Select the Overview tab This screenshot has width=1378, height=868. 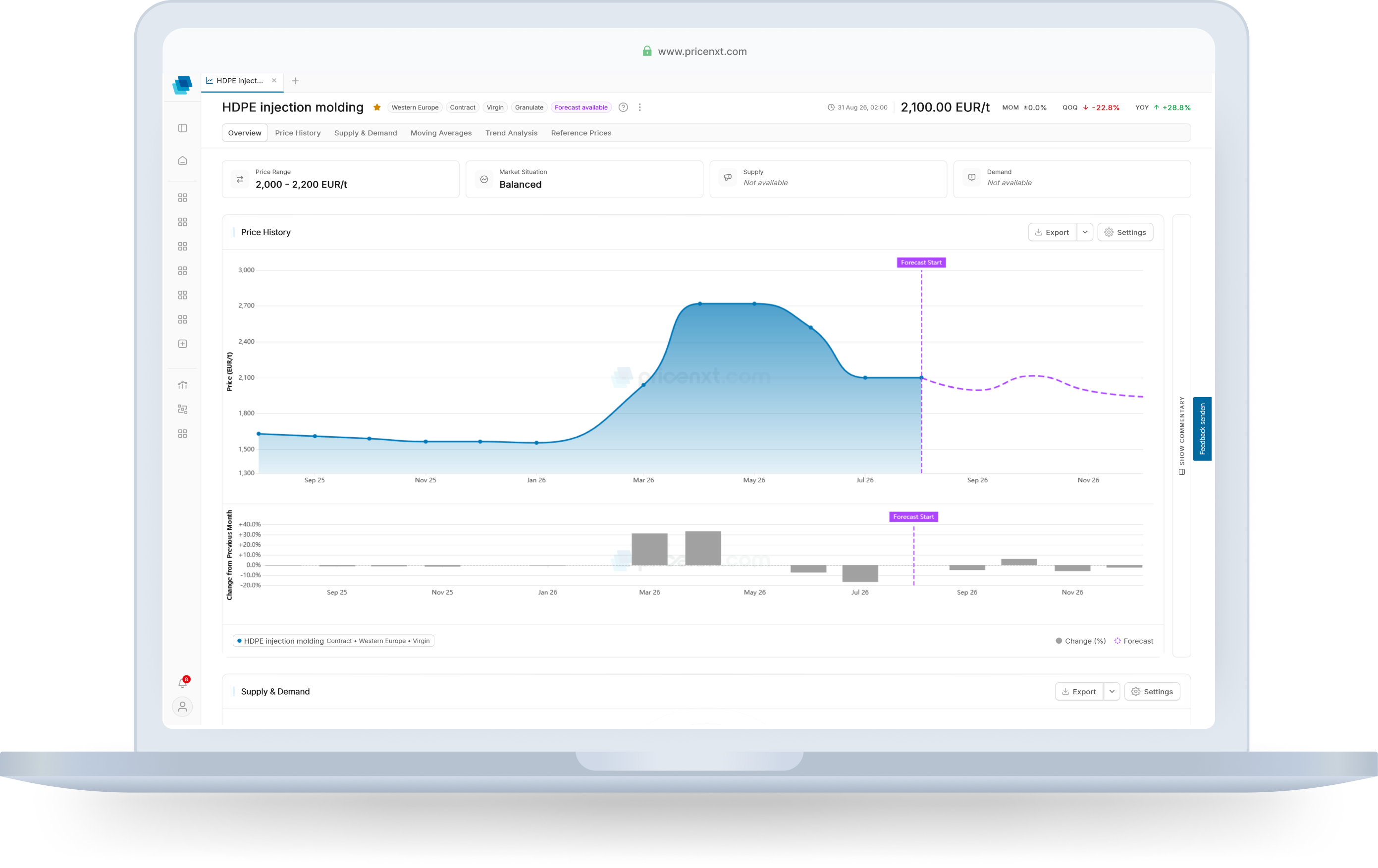coord(244,133)
